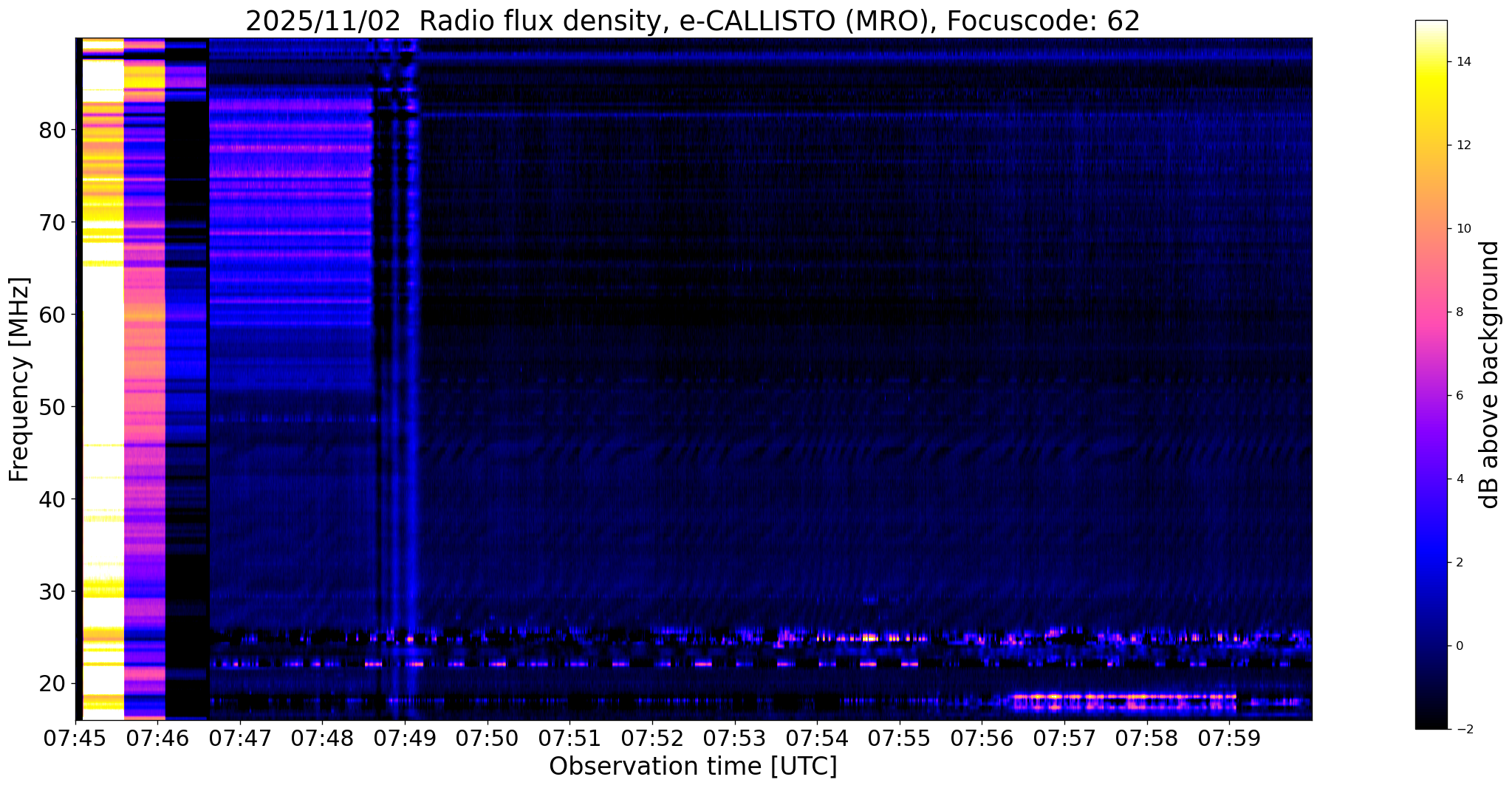
Task: Click the 'dB above background' colorbar label
Action: (1490, 375)
